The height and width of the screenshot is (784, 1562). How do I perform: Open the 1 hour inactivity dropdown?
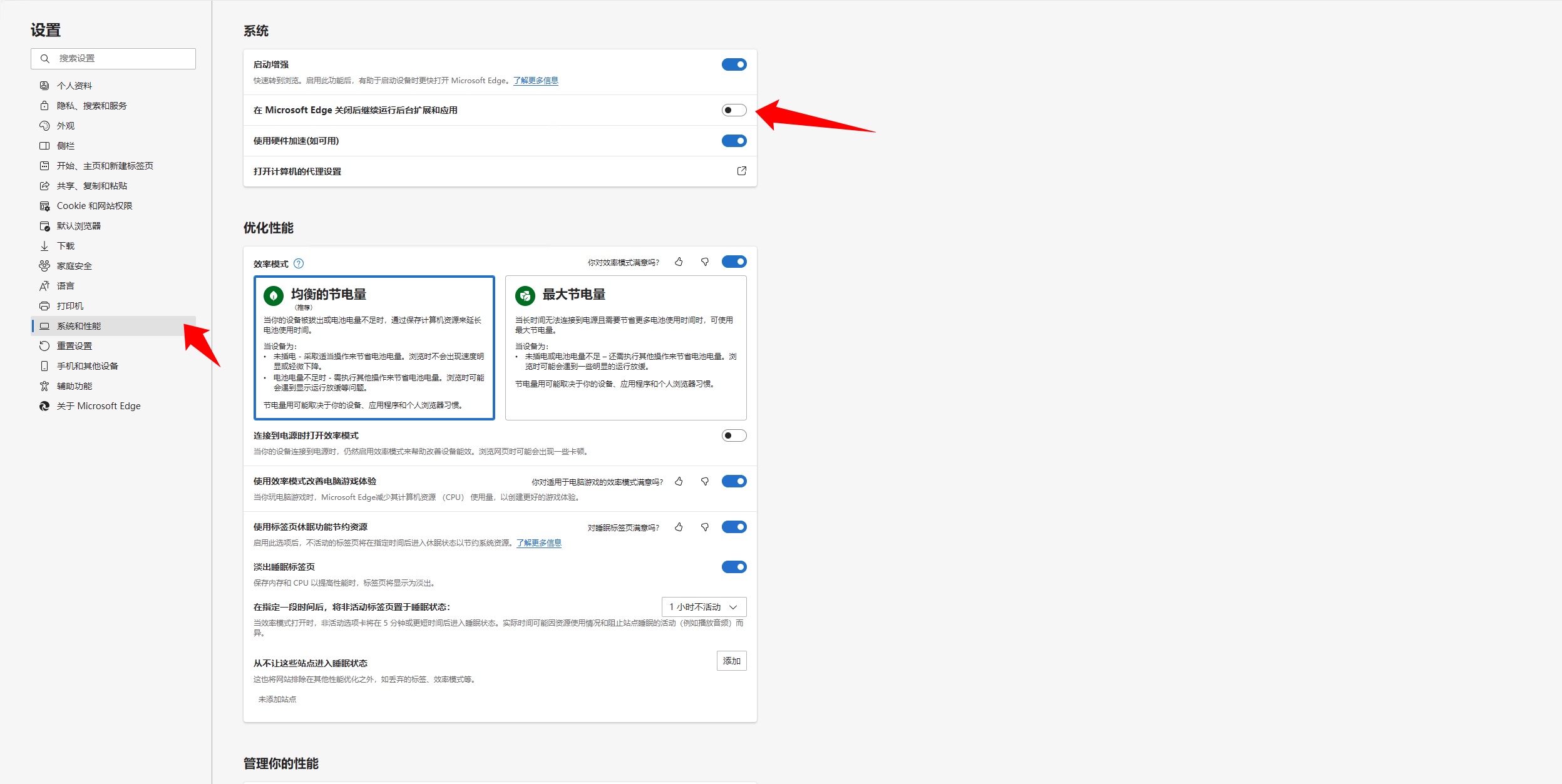coord(704,607)
